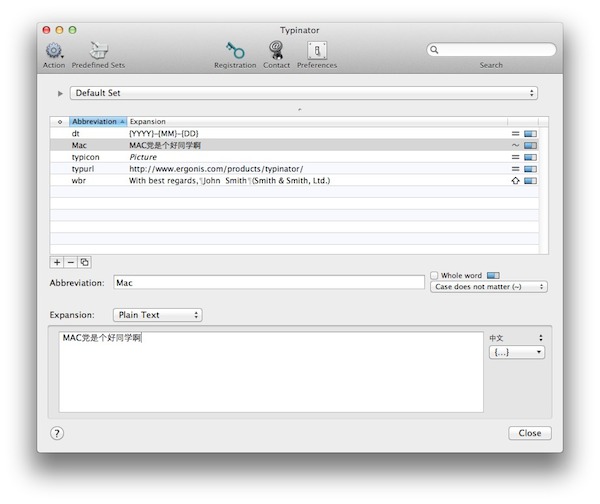Toggle the whole-word indicator in wbr row

tap(530, 181)
